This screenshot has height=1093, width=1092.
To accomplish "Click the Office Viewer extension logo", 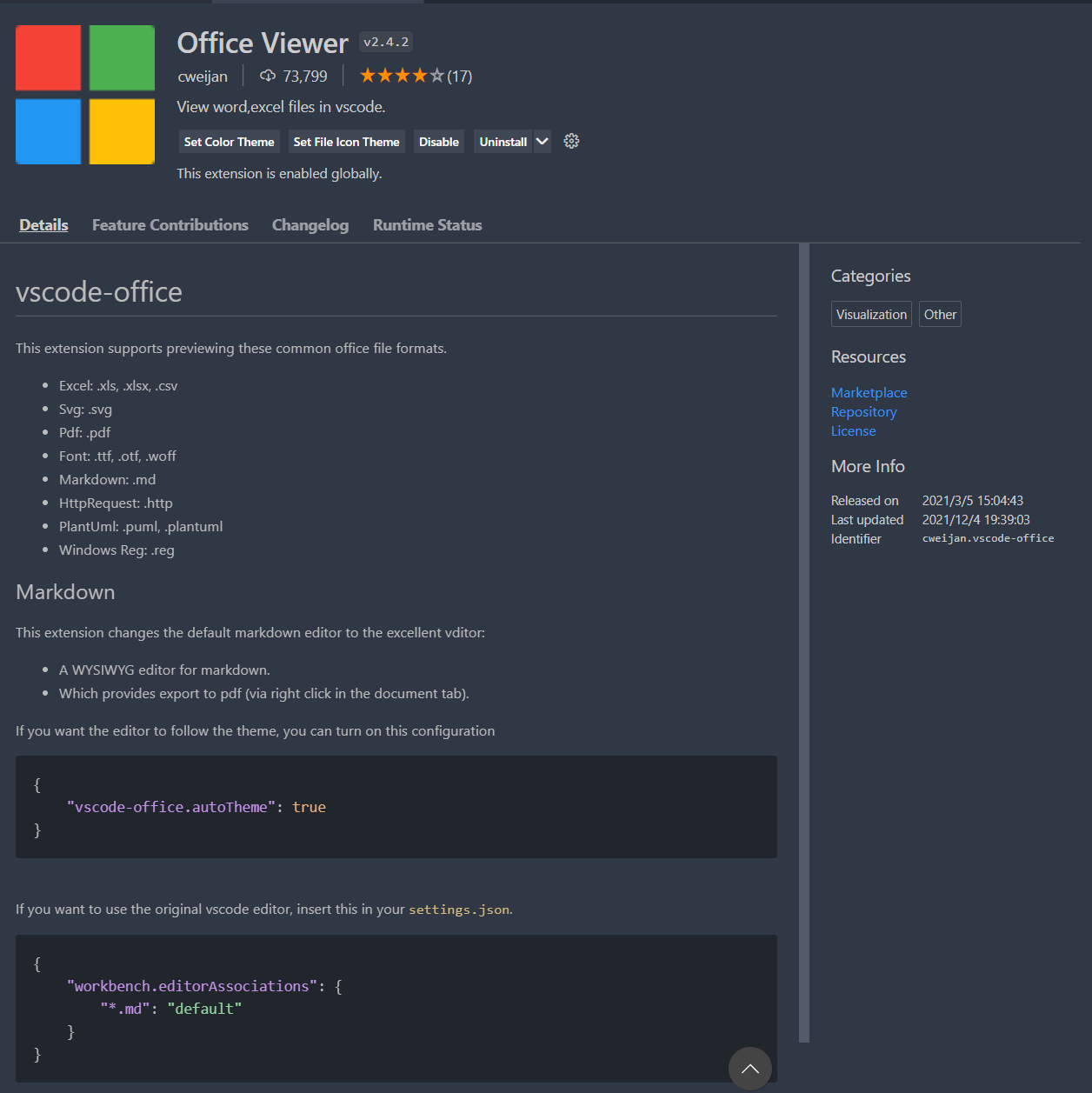I will (x=85, y=95).
